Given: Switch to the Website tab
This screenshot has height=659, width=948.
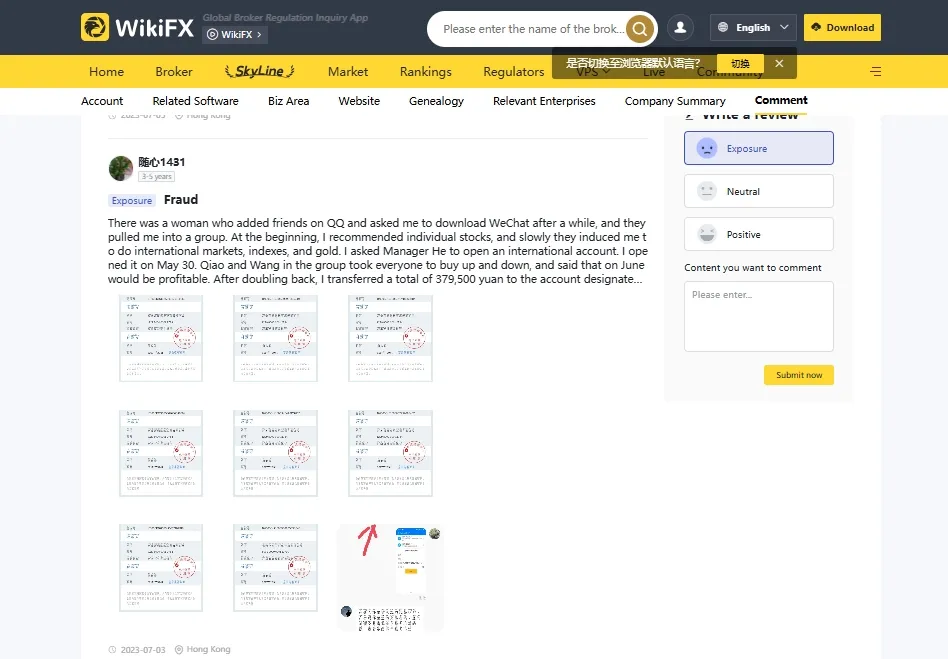Looking at the screenshot, I should tap(359, 101).
